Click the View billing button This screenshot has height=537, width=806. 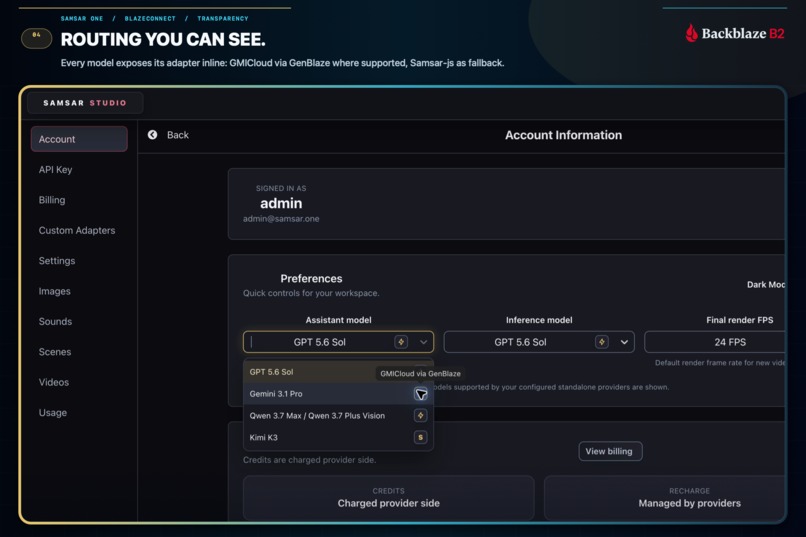610,451
